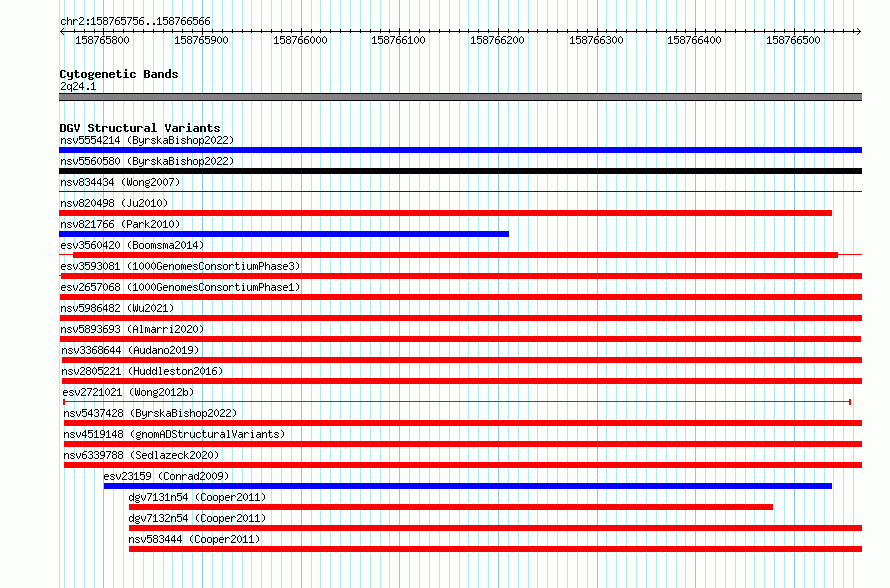This screenshot has width=890, height=588.
Task: Click the nsv5554214 (ByrskaBishop2022) variant label
Action: click(147, 140)
